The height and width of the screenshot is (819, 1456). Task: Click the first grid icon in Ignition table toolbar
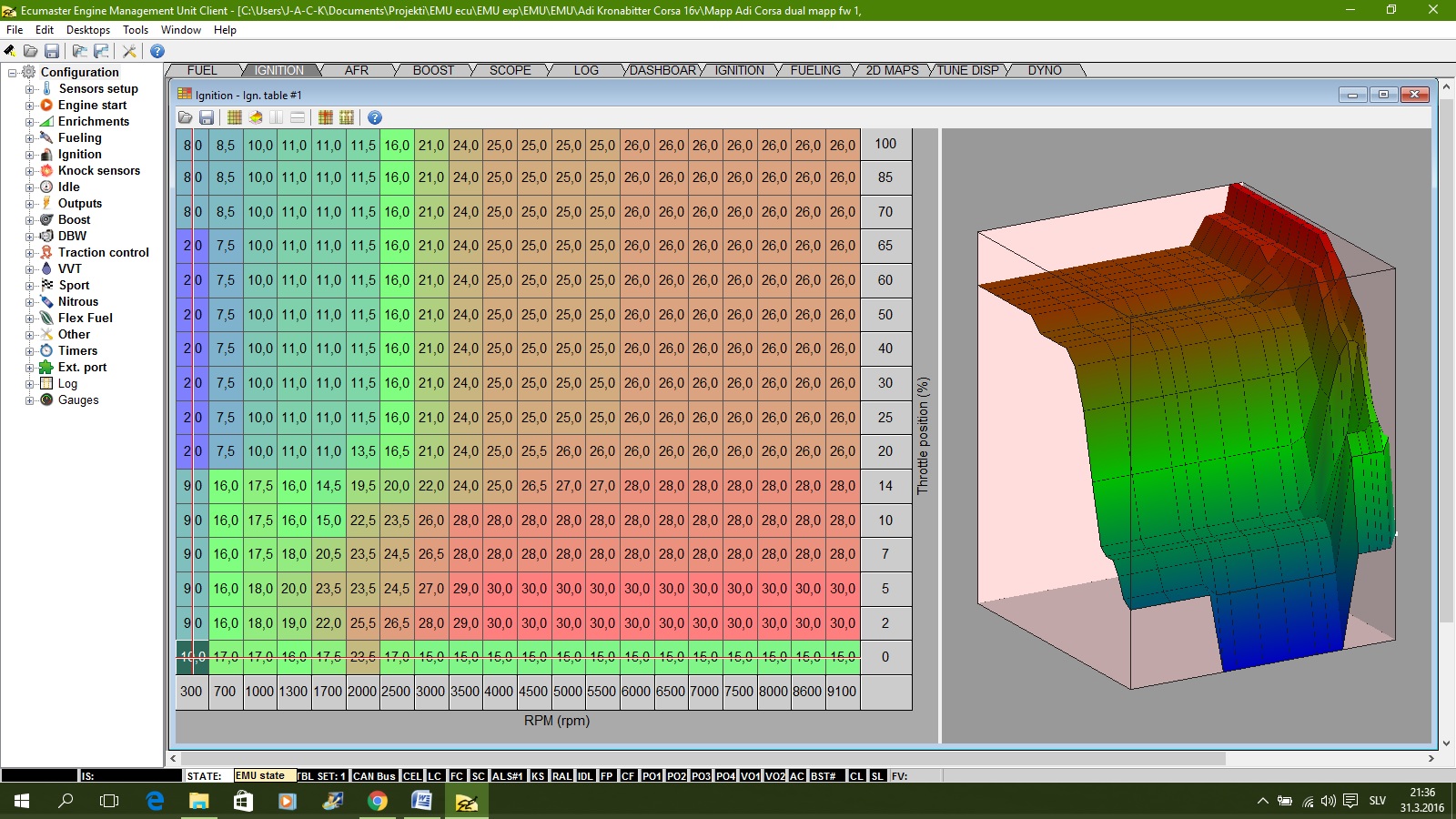click(x=235, y=117)
